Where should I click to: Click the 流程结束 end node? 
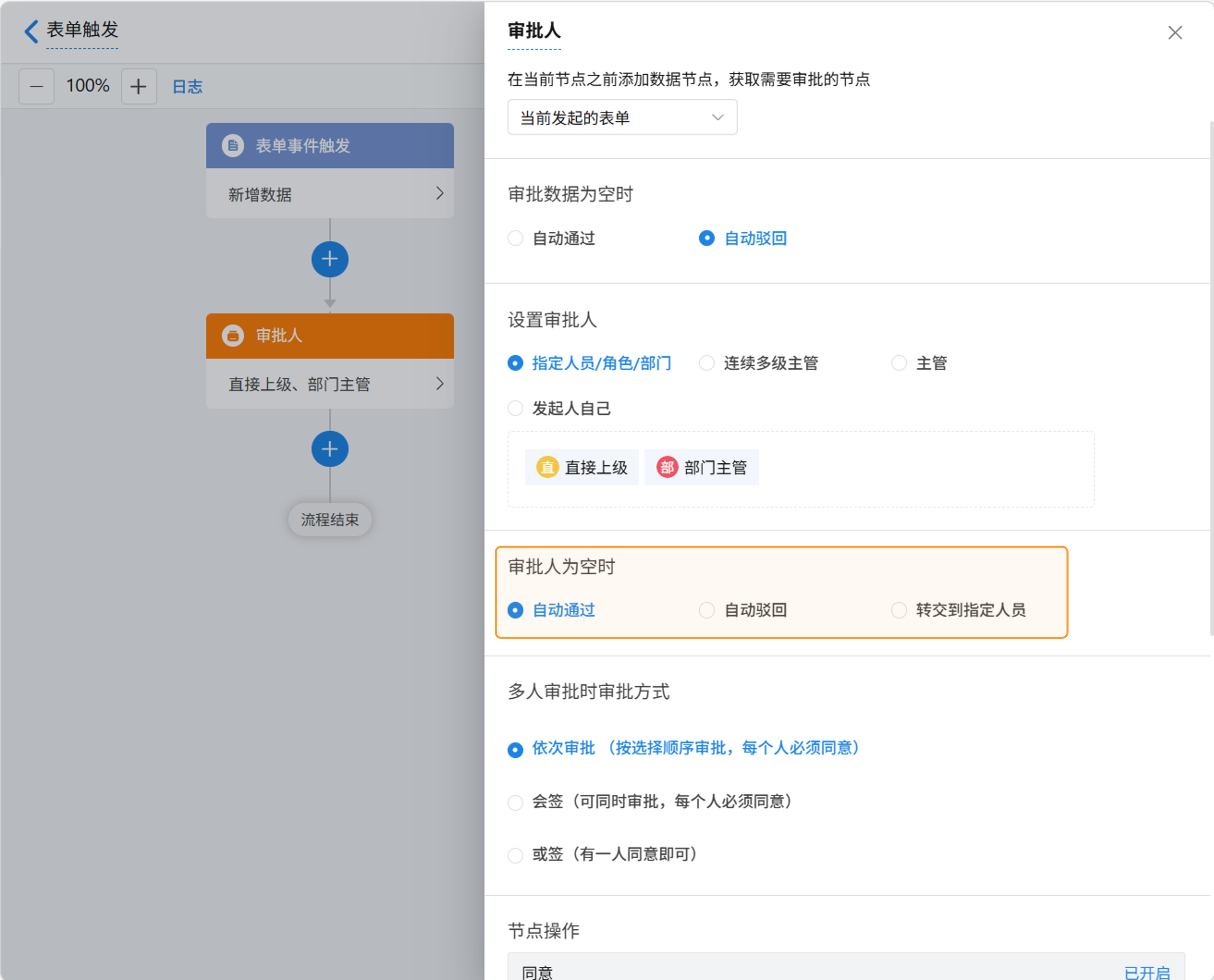pyautogui.click(x=330, y=520)
